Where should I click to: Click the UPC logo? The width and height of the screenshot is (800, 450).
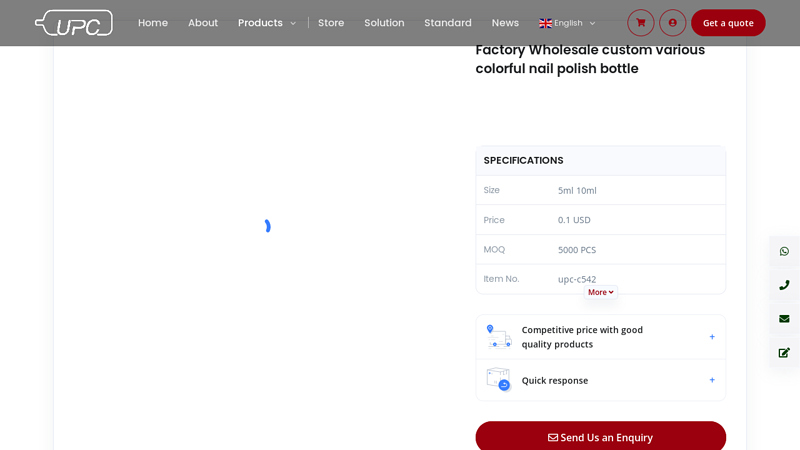click(x=74, y=23)
